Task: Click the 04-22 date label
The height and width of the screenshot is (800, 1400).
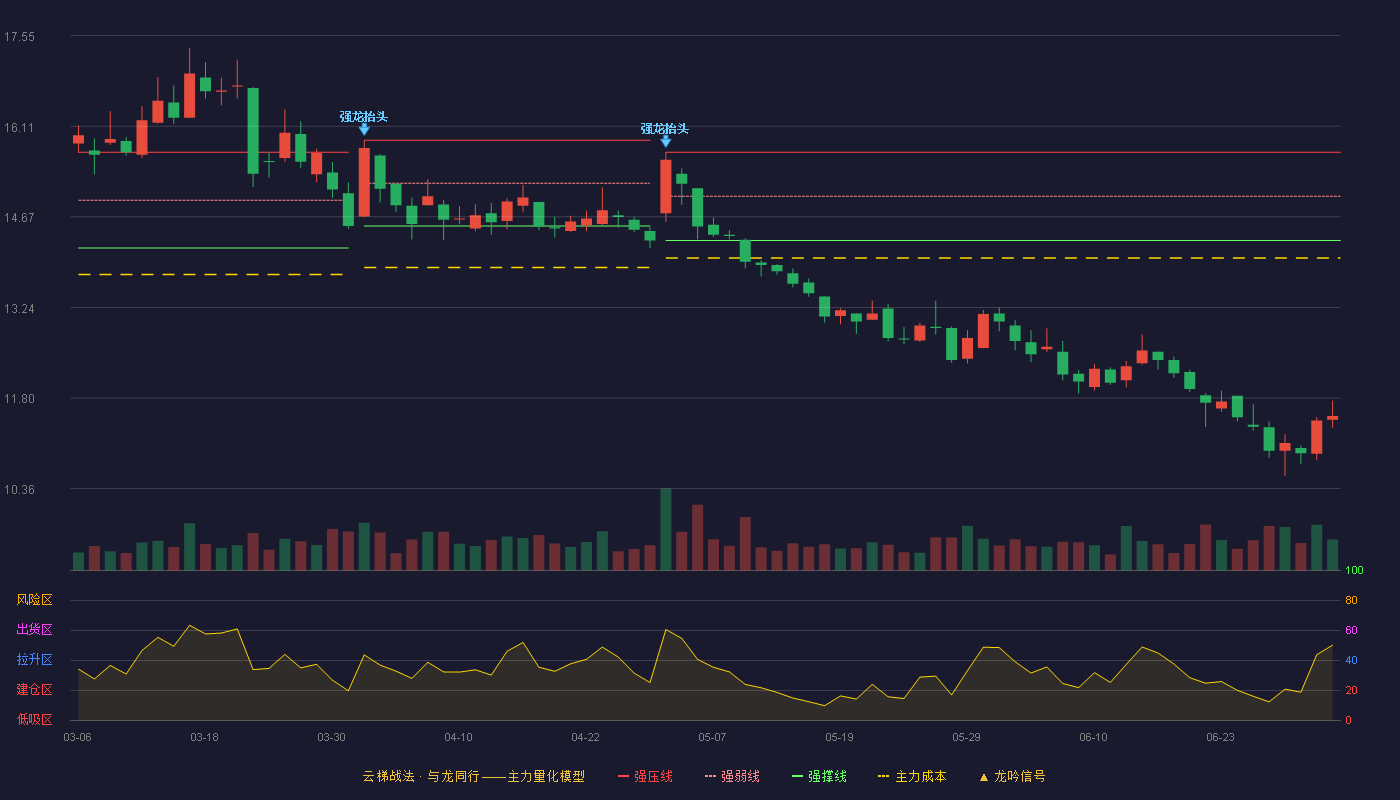Action: pyautogui.click(x=586, y=737)
